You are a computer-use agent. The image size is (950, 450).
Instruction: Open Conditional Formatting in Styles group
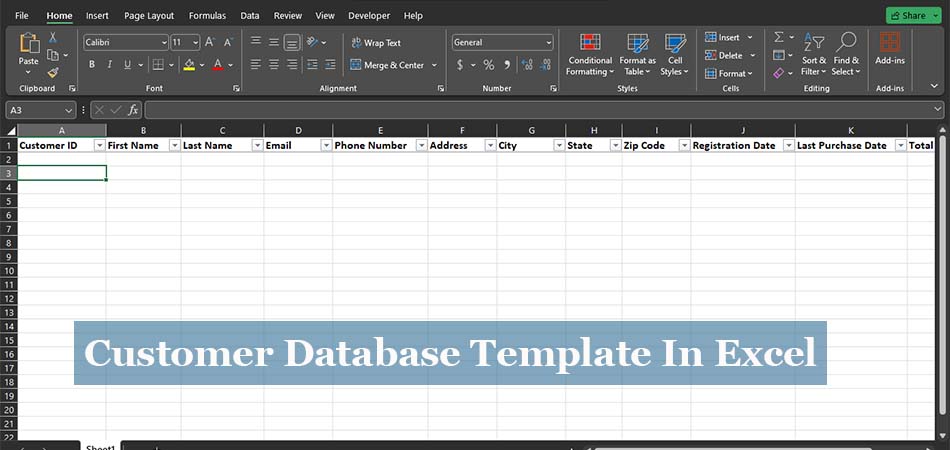coord(590,54)
